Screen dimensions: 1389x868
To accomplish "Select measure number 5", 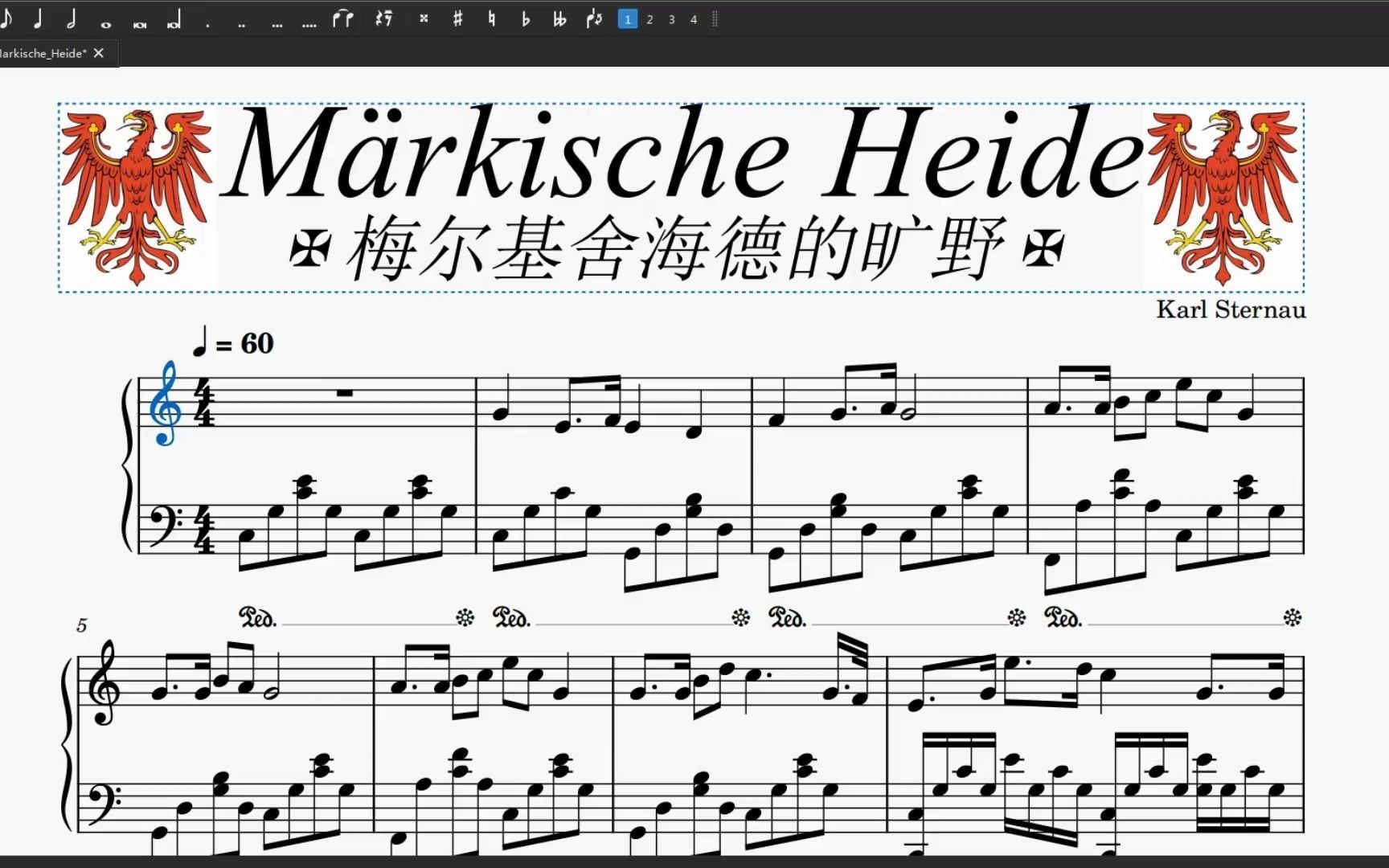I will pyautogui.click(x=81, y=625).
